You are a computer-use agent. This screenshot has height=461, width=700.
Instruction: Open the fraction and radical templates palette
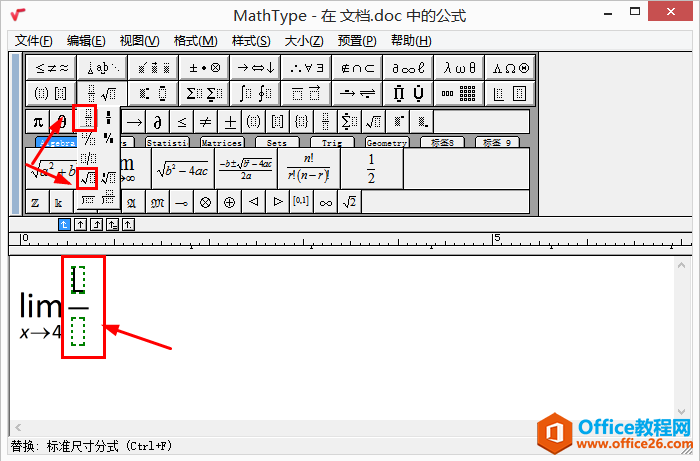pyautogui.click(x=102, y=93)
